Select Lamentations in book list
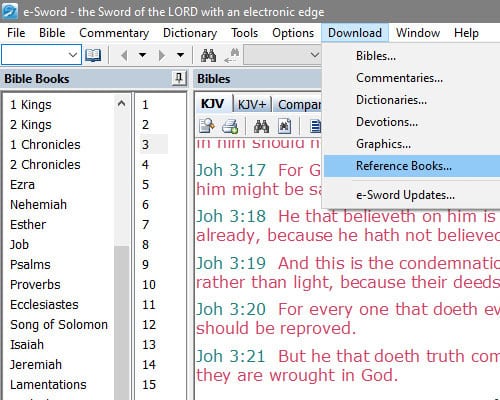The image size is (500, 400). coord(48,385)
